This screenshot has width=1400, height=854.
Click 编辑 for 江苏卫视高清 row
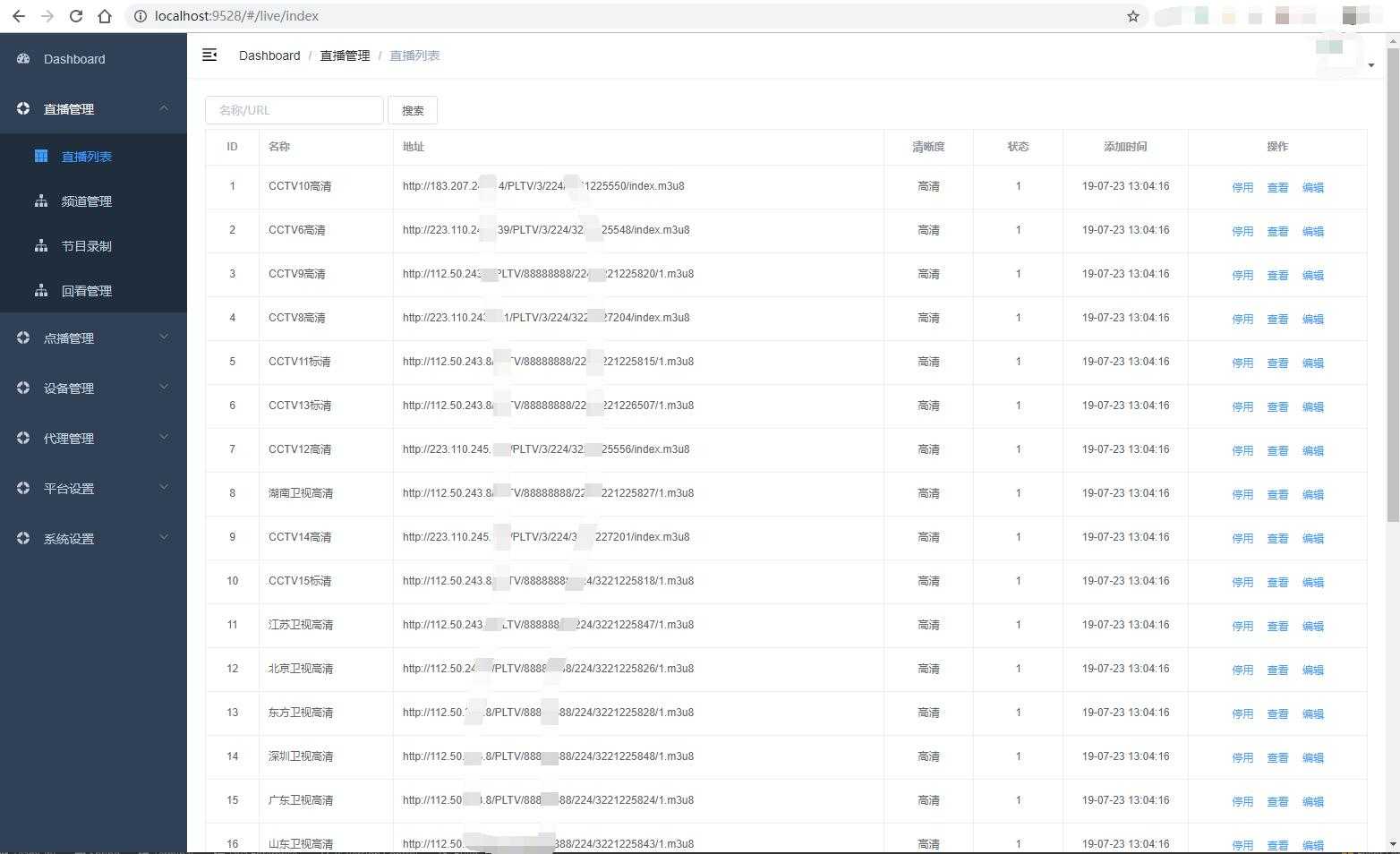(x=1312, y=626)
